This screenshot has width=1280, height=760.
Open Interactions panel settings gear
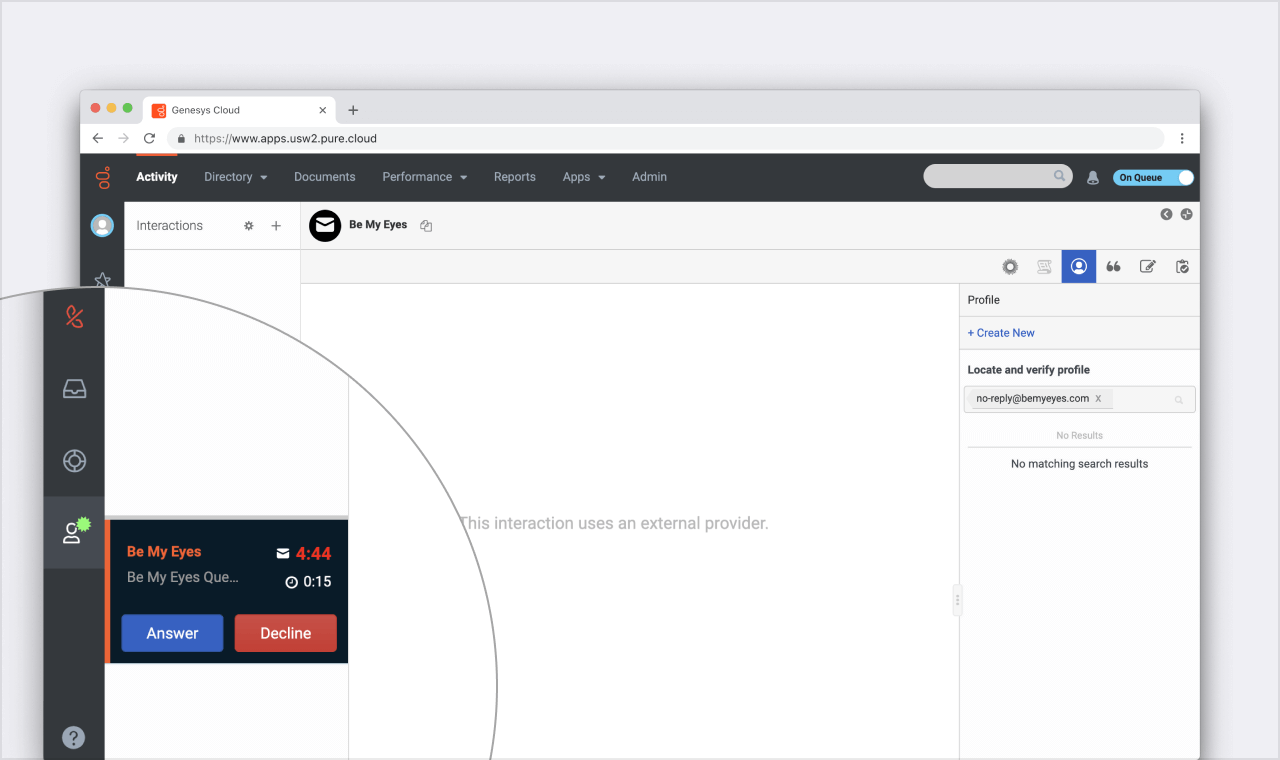tap(249, 226)
